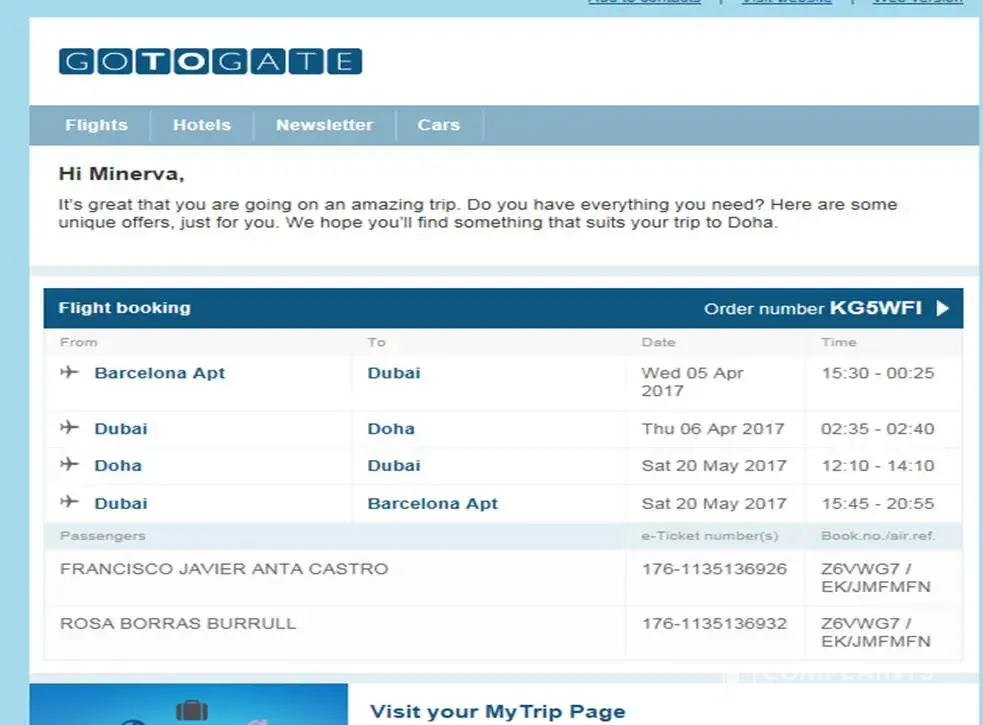Select Doha destination in the To column

click(x=391, y=429)
